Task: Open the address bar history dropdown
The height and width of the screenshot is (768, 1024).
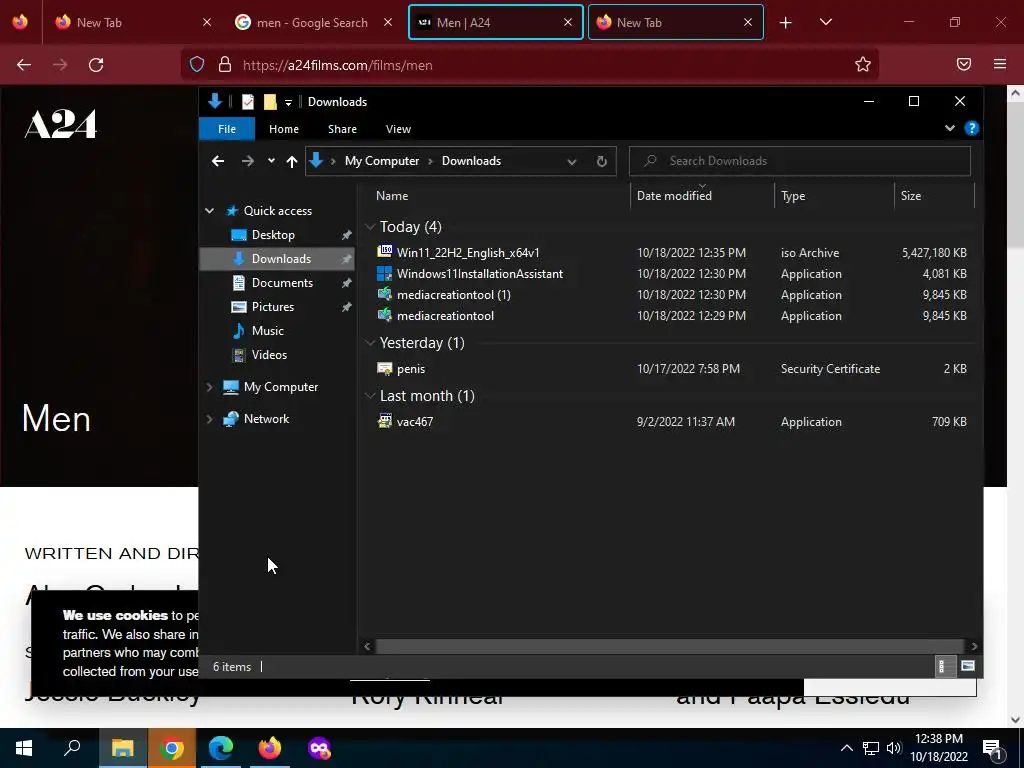Action: pos(571,161)
